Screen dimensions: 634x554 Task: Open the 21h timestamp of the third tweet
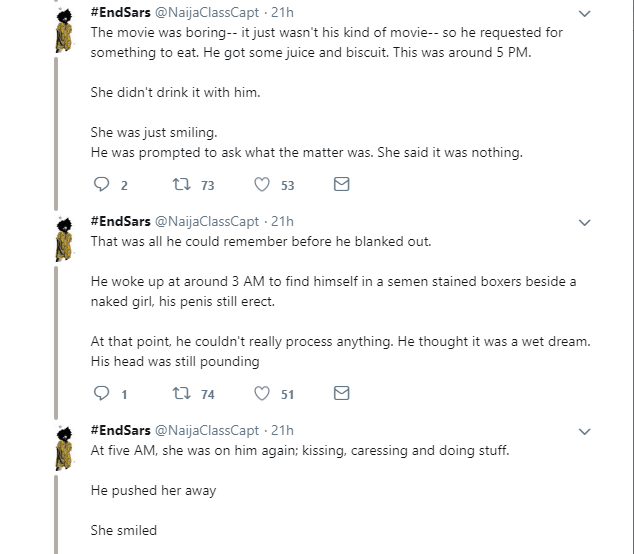pos(283,431)
